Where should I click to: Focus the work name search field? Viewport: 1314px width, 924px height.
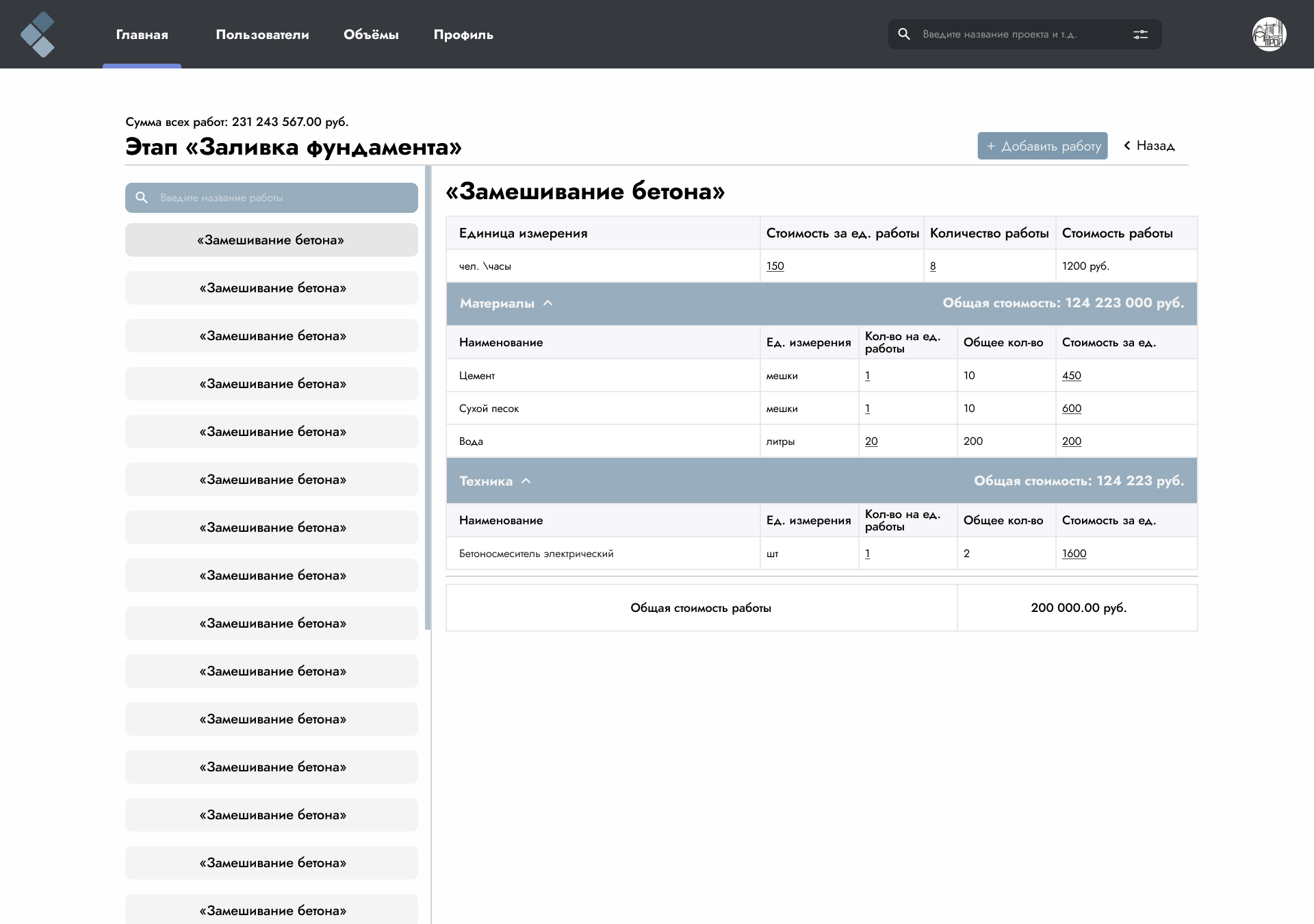coord(272,198)
